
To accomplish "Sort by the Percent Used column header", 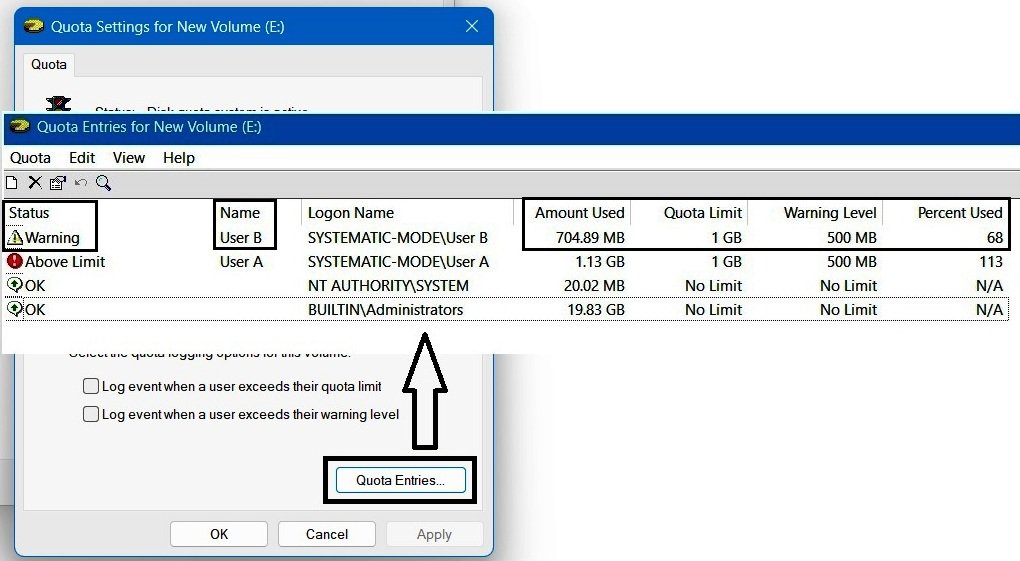I will pos(960,213).
